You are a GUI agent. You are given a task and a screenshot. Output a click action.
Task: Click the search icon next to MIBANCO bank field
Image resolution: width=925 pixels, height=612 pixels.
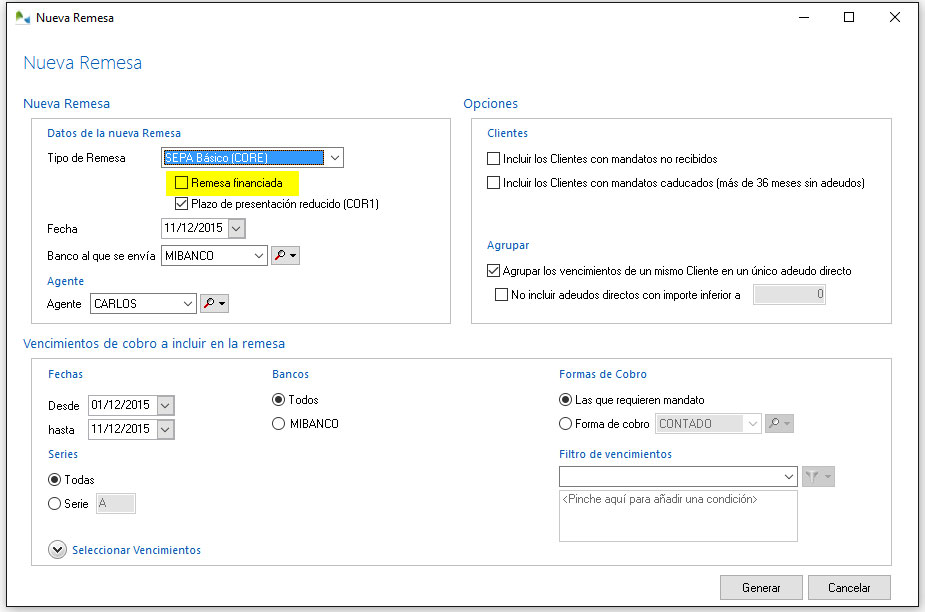281,256
